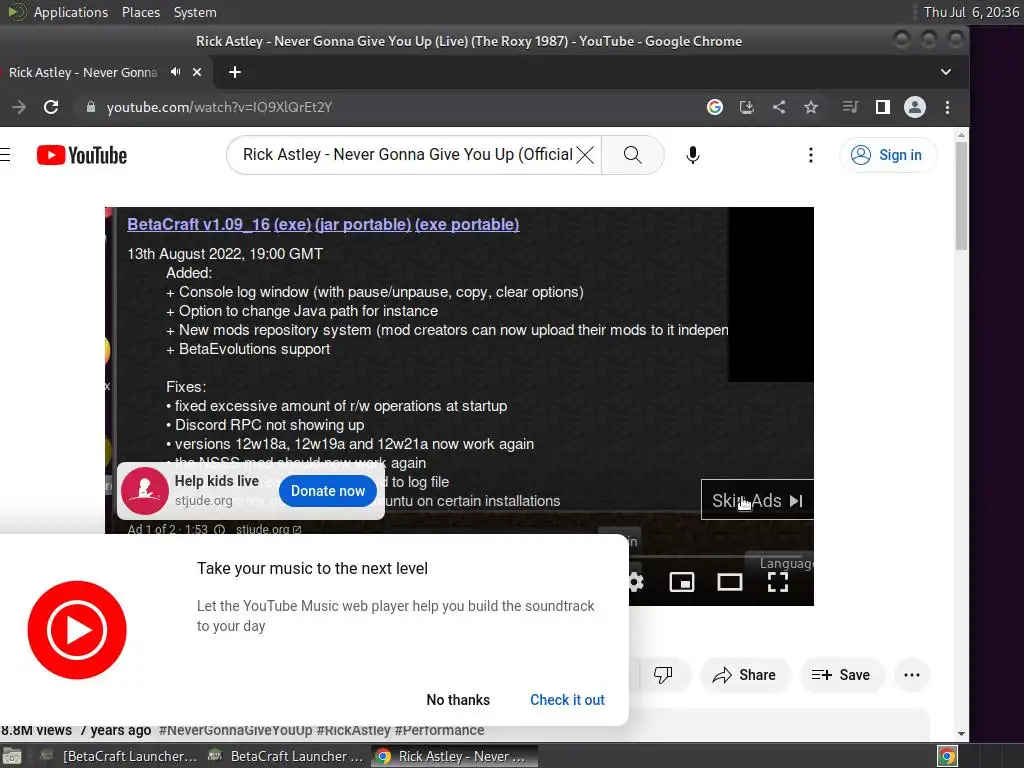Click the Share button
The image size is (1024, 768).
tap(744, 675)
